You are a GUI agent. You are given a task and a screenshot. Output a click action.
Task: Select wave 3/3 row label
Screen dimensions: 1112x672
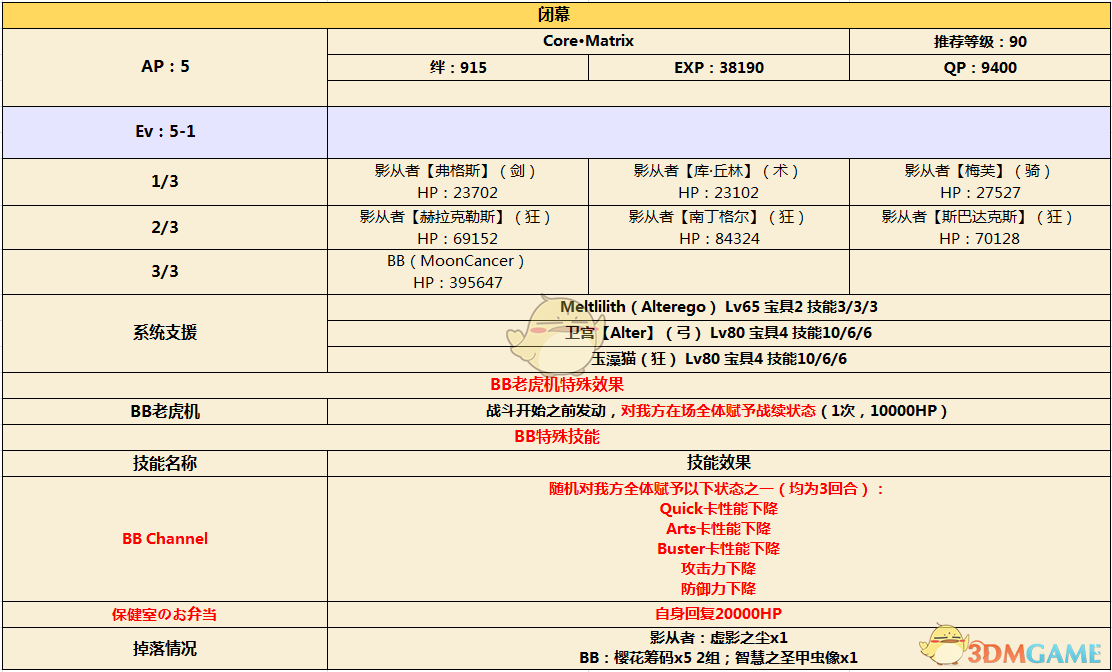coord(165,271)
